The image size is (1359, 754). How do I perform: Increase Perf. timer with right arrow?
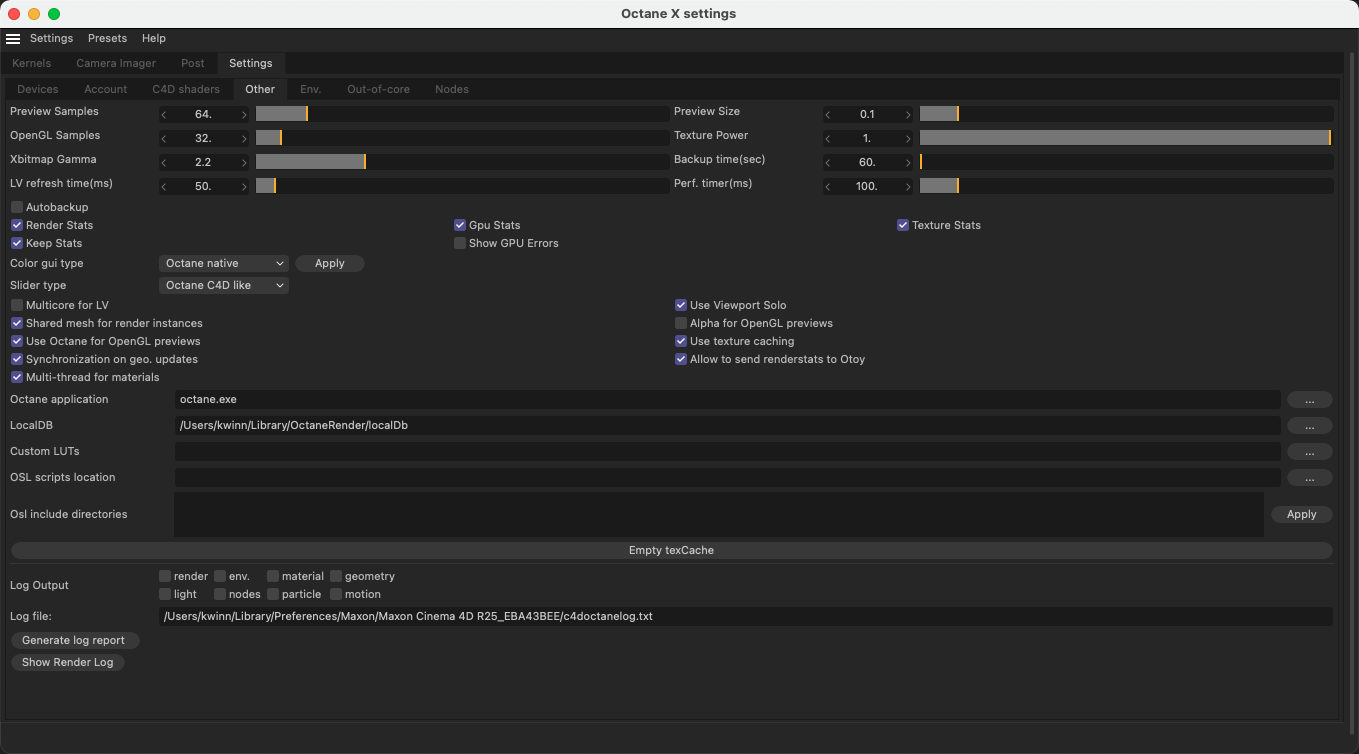[908, 187]
